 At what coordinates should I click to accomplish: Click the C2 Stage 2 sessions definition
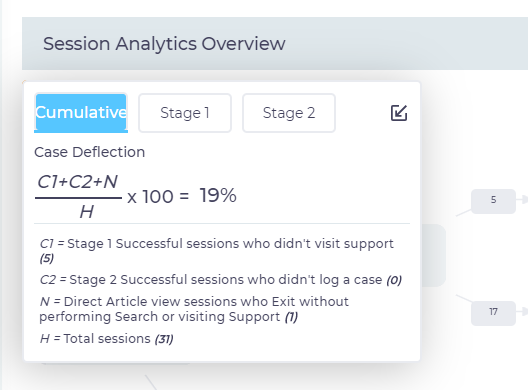point(221,280)
